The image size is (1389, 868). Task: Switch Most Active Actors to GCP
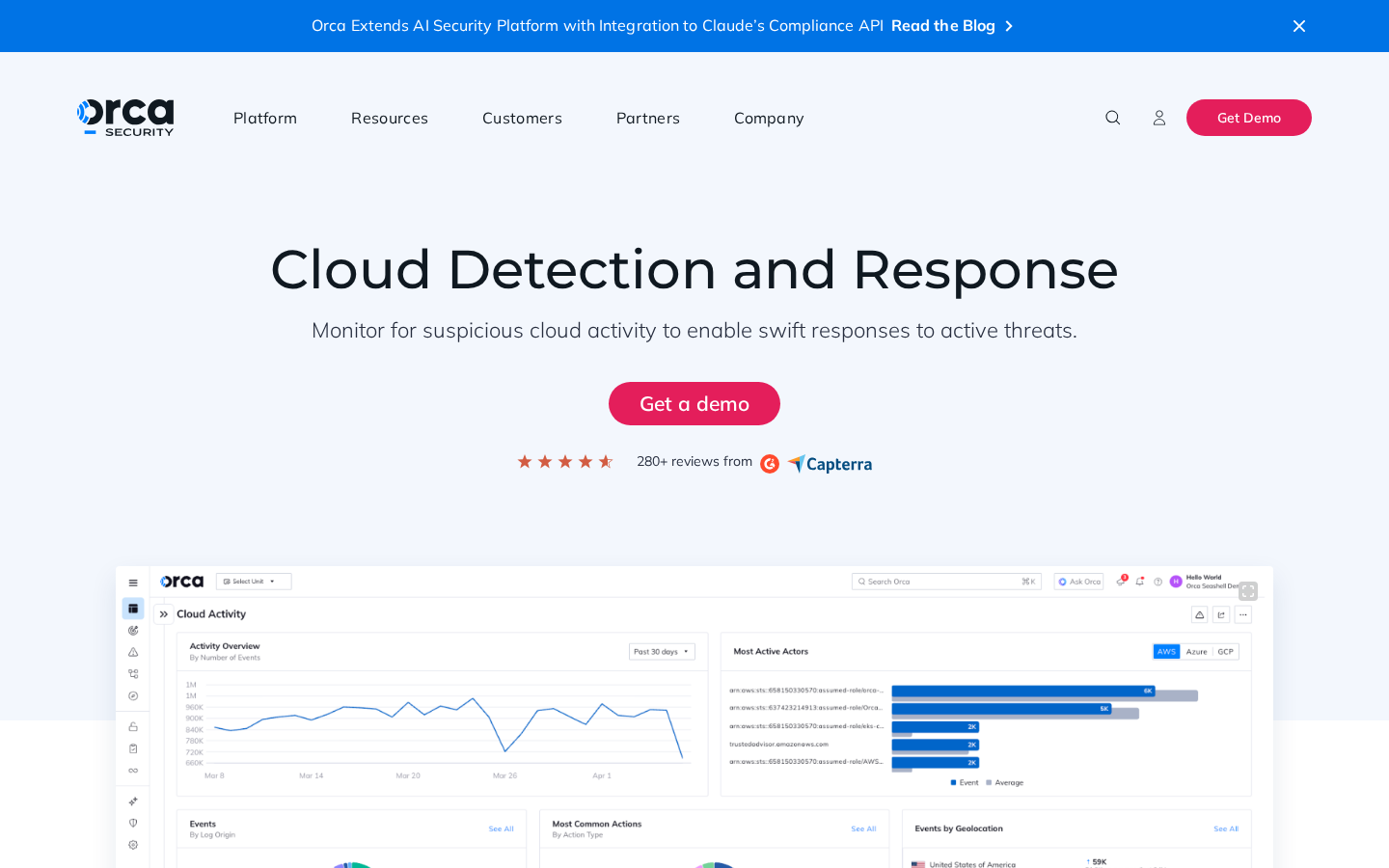point(1225,652)
